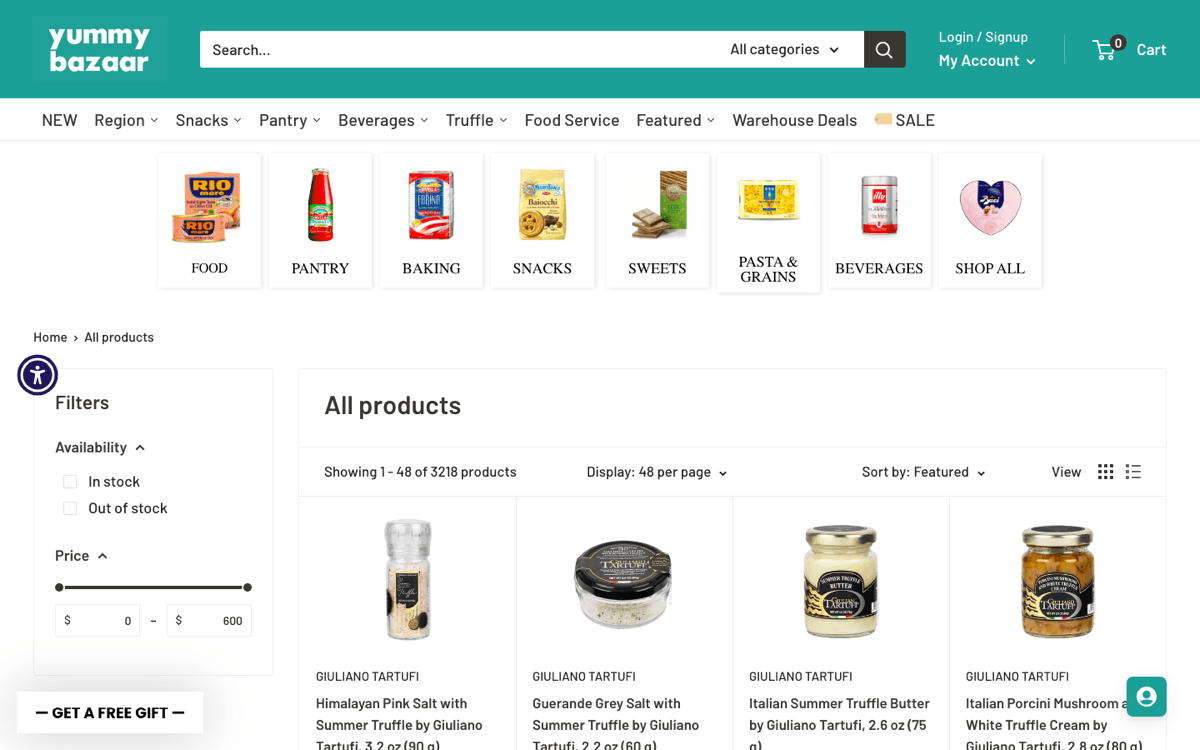The height and width of the screenshot is (750, 1200).
Task: Click GIULIANO TARTUFI brand above Himalayan salt
Action: pos(367,677)
